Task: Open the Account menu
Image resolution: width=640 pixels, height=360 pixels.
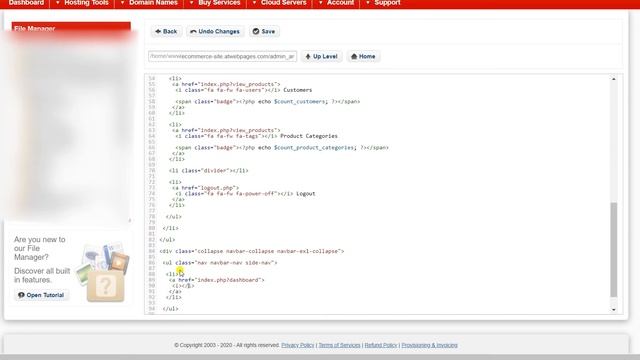Action: [340, 3]
